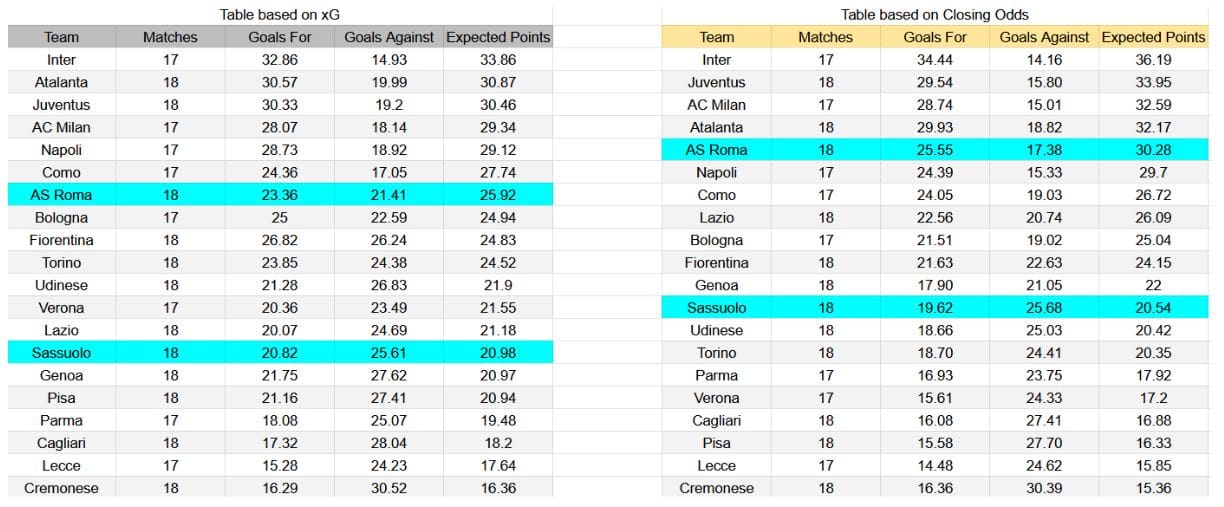This screenshot has width=1224, height=507.
Task: Click the Cremonese cell in xG table
Action: [61, 488]
